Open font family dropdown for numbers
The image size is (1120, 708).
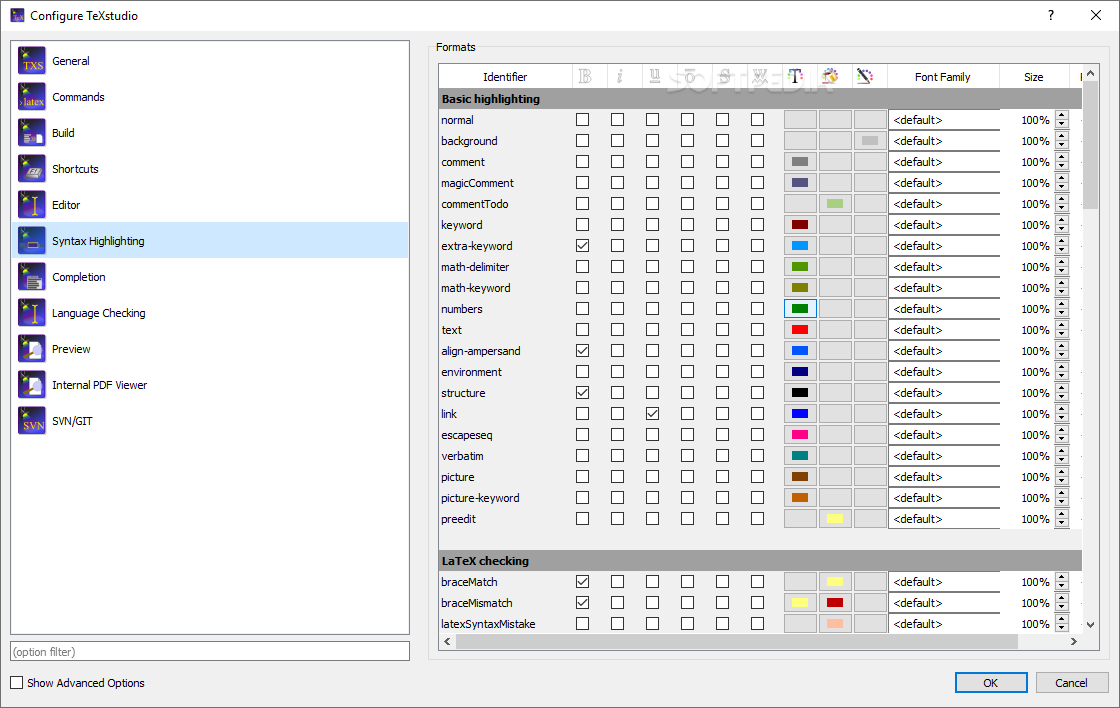944,309
